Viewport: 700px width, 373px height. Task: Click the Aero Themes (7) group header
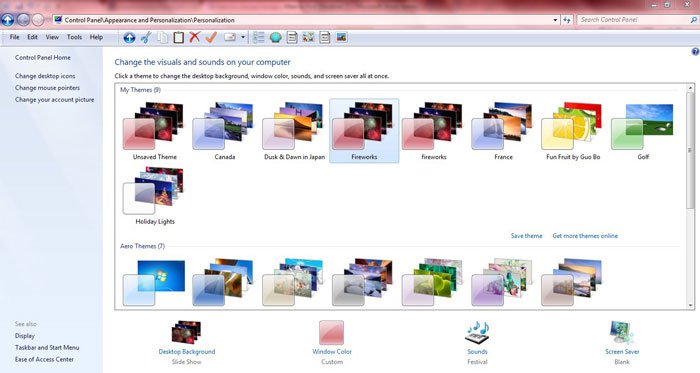pyautogui.click(x=142, y=246)
